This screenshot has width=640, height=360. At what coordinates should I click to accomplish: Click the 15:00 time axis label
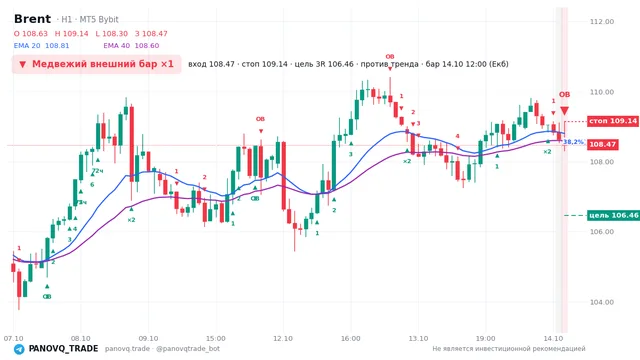click(x=216, y=338)
